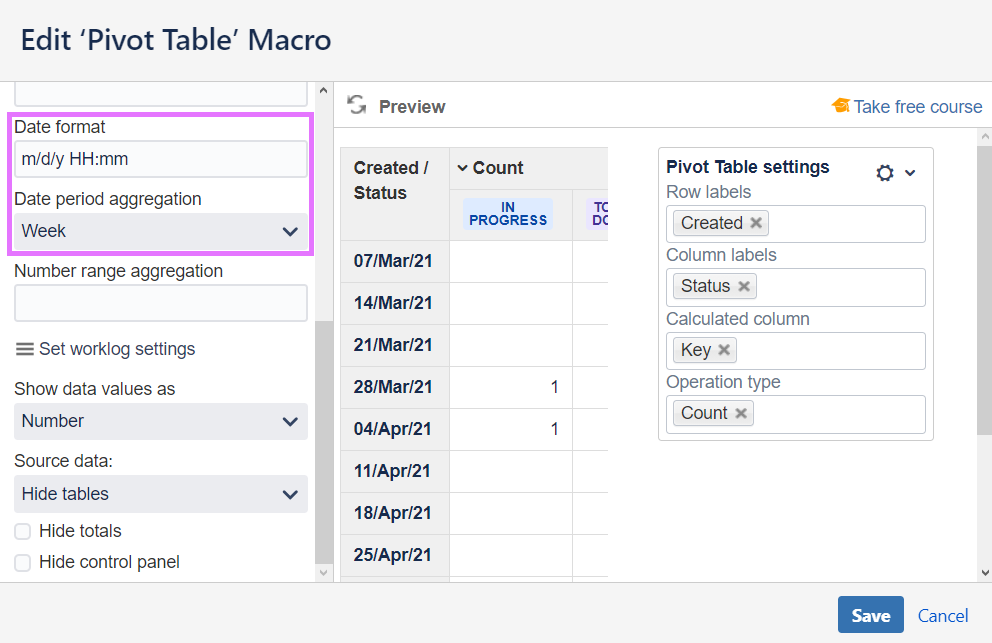Click the left panel scroll down arrow
This screenshot has width=992, height=643.
(324, 572)
